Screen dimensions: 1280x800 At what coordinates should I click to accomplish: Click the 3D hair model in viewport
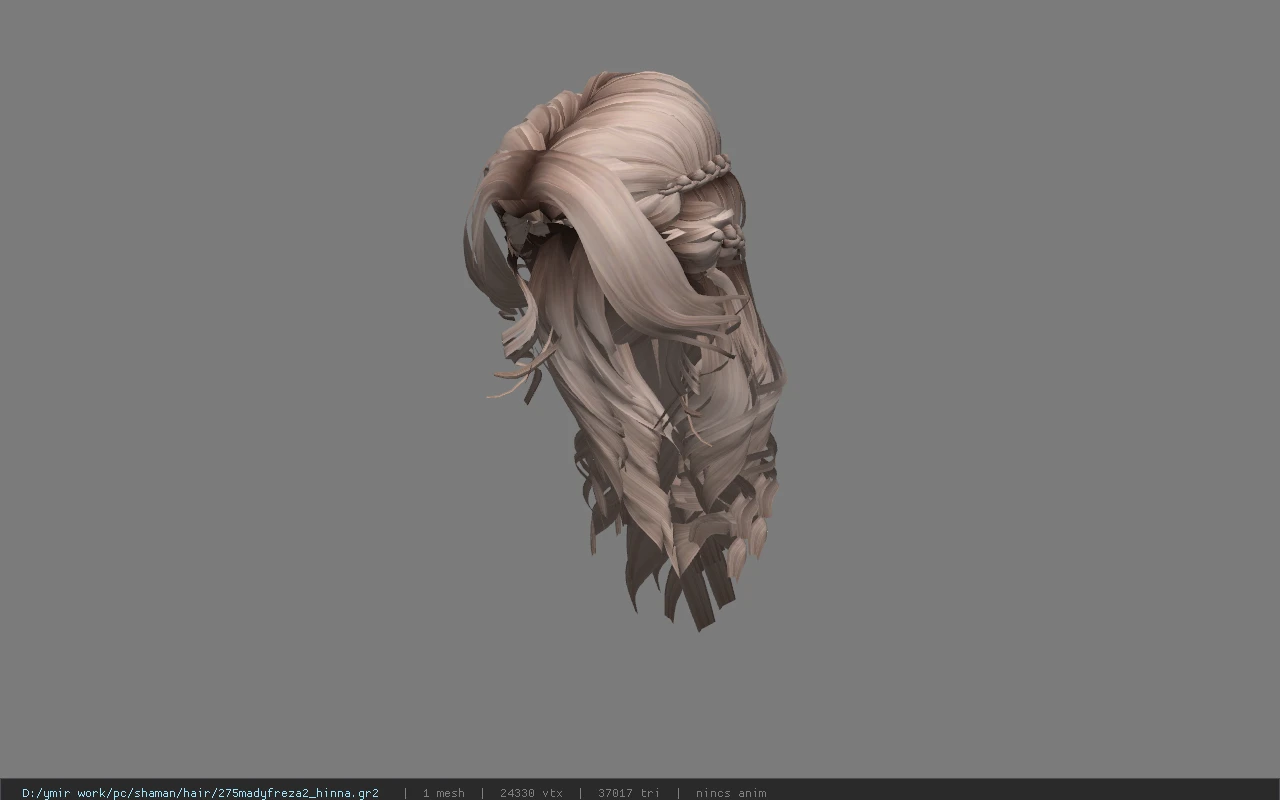click(625, 350)
